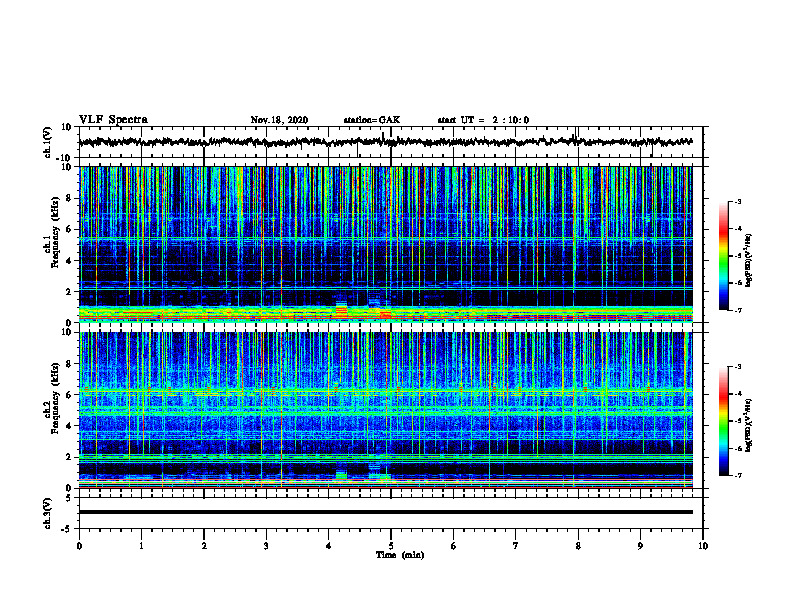Image resolution: width=792 pixels, height=612 pixels.
Task: Click the "2" tick on ch.2 frequency axis
Action: pyautogui.click(x=69, y=457)
